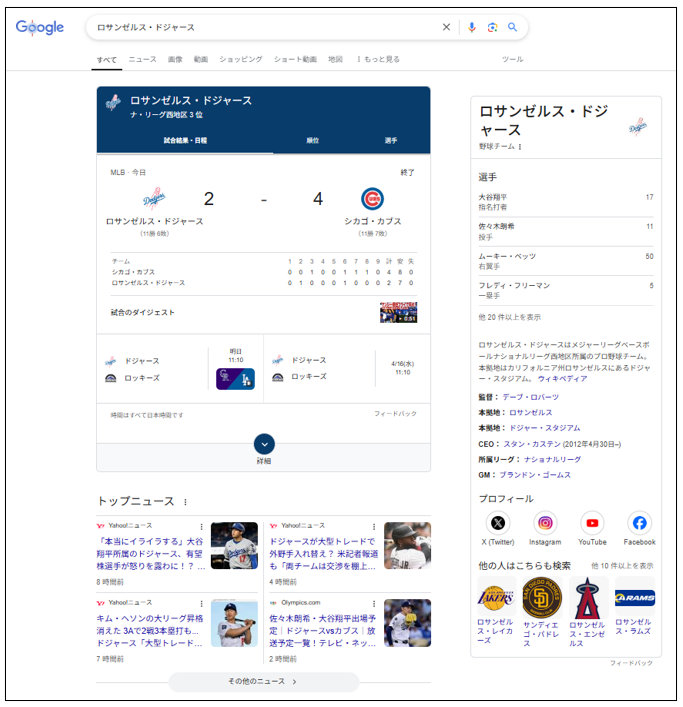The image size is (683, 707).
Task: Open the 「本当にイライラする」大谷 news article
Action: pyautogui.click(x=150, y=553)
